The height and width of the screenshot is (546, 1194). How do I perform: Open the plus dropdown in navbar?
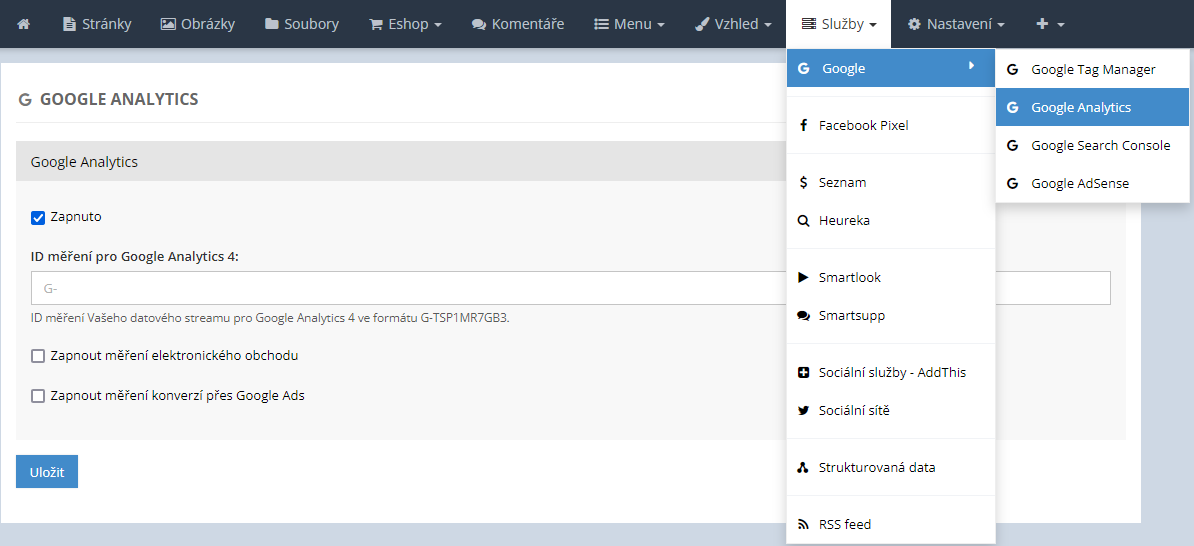pyautogui.click(x=1050, y=24)
